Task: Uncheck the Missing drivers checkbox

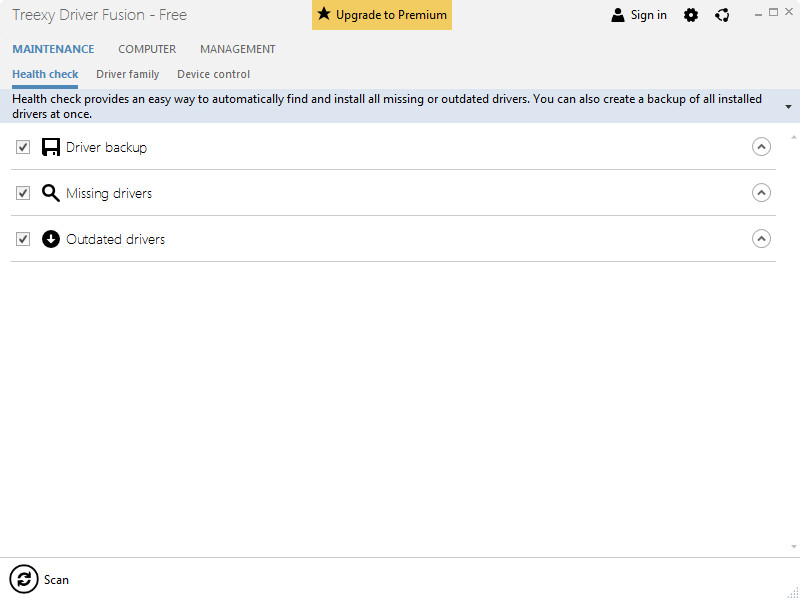Action: click(23, 193)
